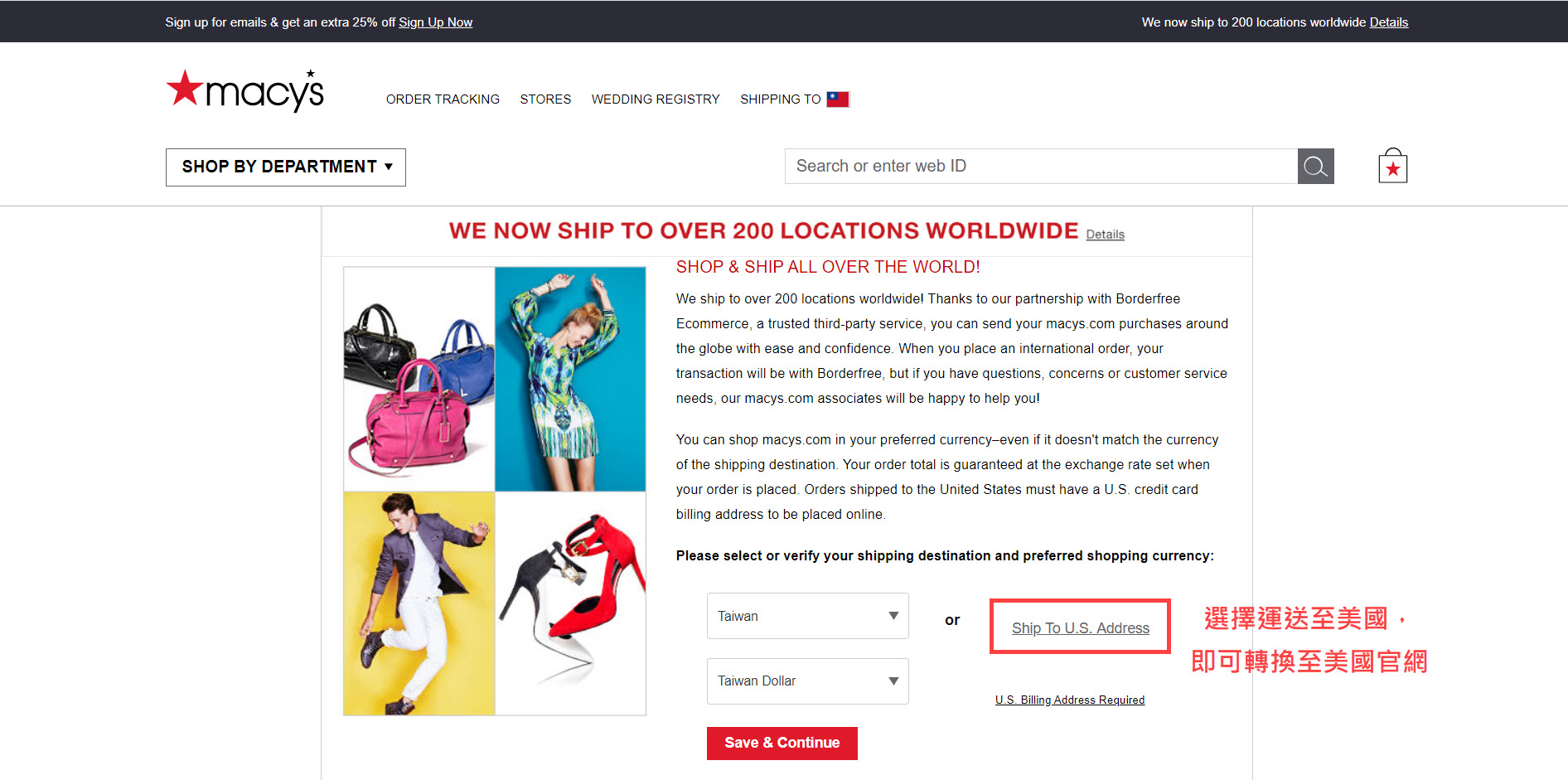This screenshot has width=1568, height=780.
Task: Click the red high heels photo
Action: [570, 603]
